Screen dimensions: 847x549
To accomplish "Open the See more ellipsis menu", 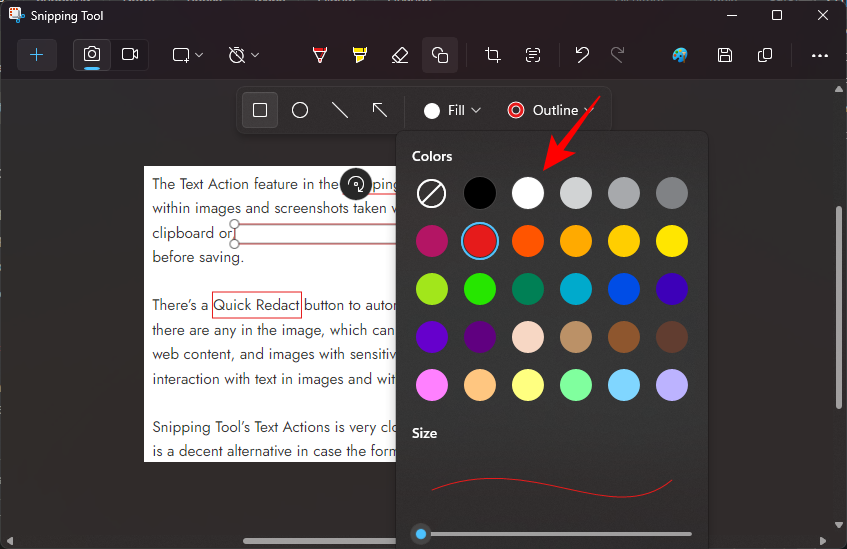I will (819, 55).
